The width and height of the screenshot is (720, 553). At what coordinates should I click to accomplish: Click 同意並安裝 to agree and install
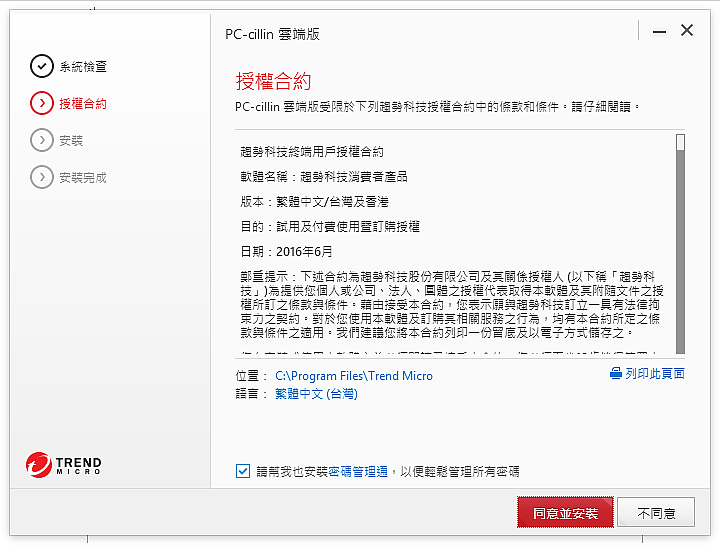[x=565, y=513]
